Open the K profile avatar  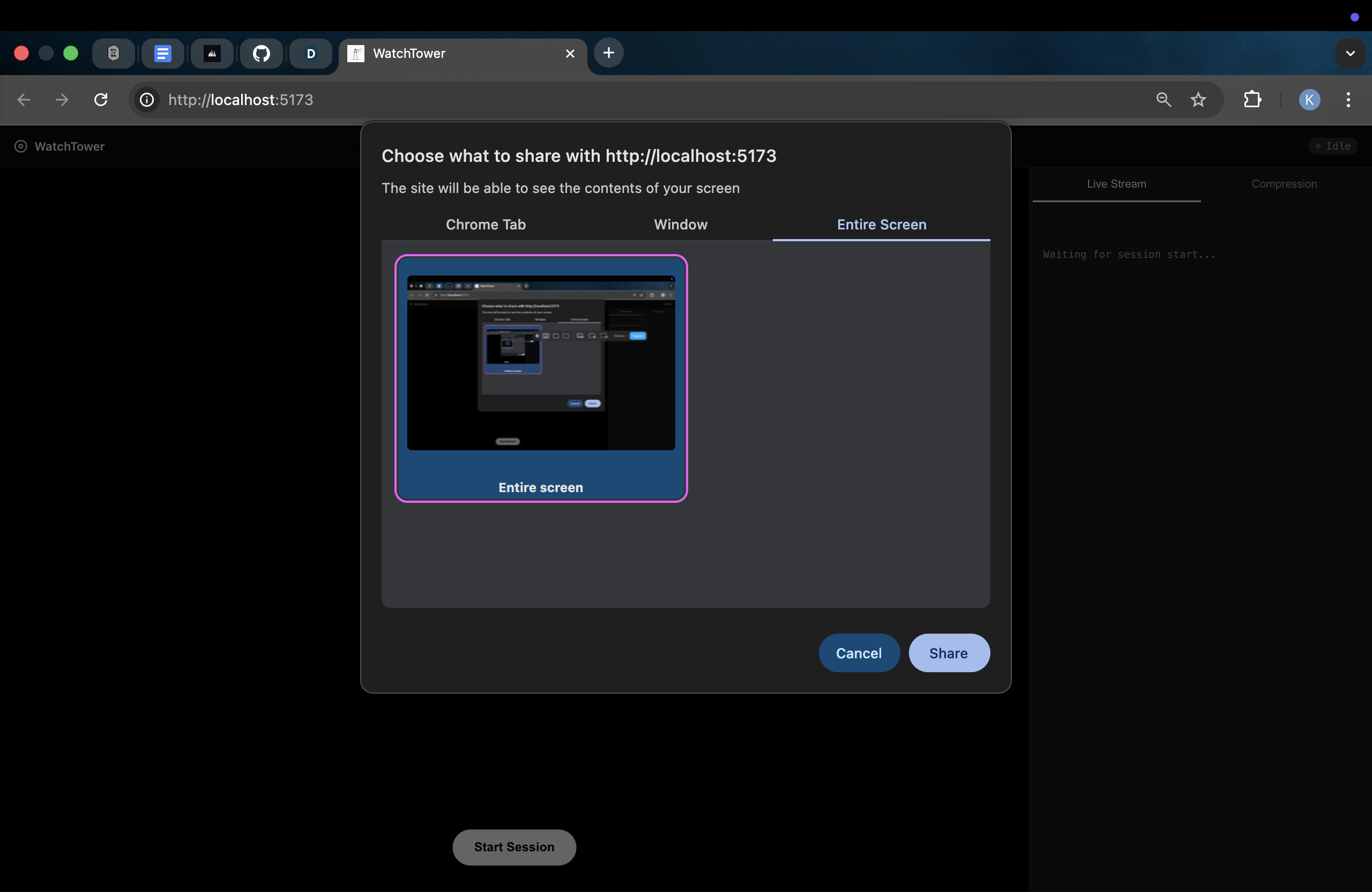(x=1309, y=100)
